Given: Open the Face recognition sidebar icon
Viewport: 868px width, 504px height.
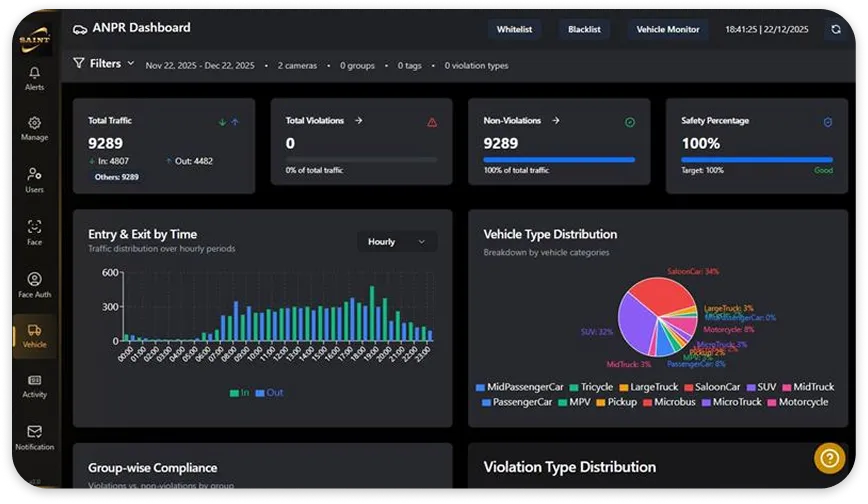Looking at the screenshot, I should coord(34,227).
